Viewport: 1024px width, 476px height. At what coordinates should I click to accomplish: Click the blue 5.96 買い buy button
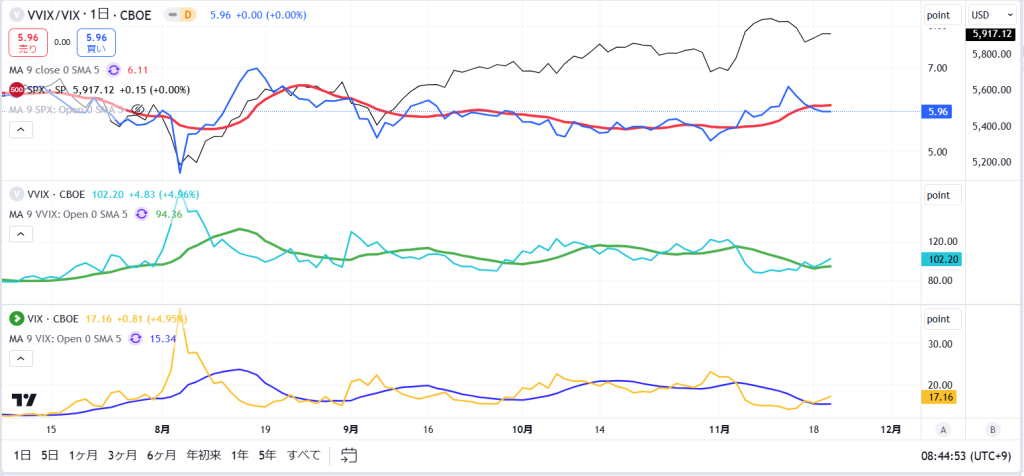pos(97,42)
